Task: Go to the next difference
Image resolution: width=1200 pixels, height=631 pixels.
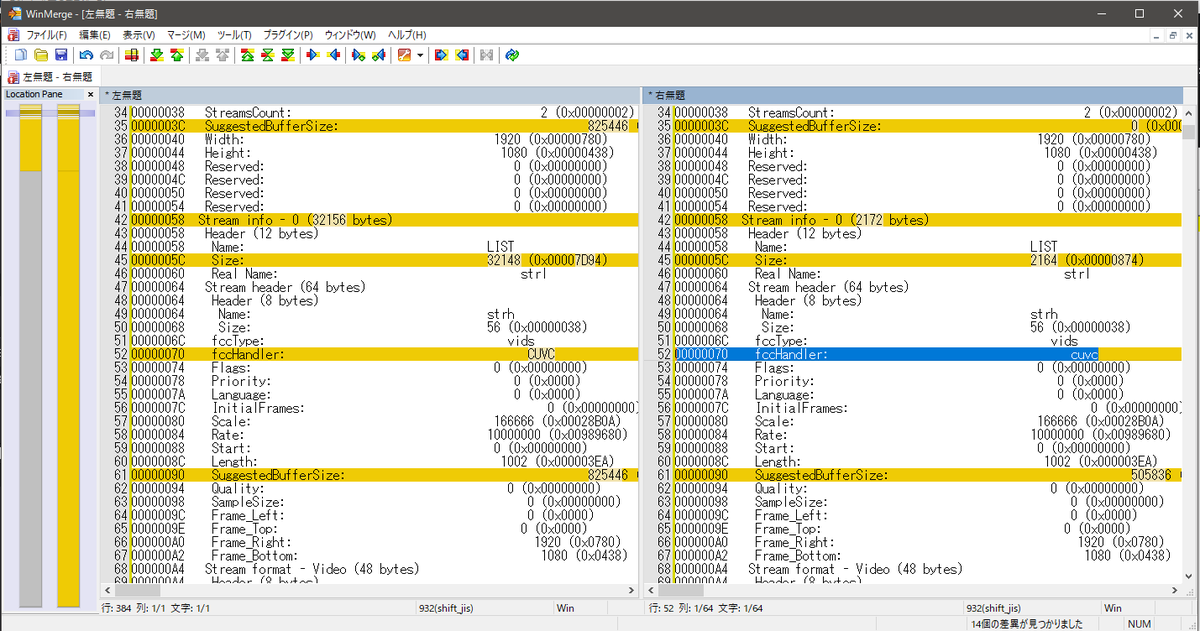Action: [156, 54]
